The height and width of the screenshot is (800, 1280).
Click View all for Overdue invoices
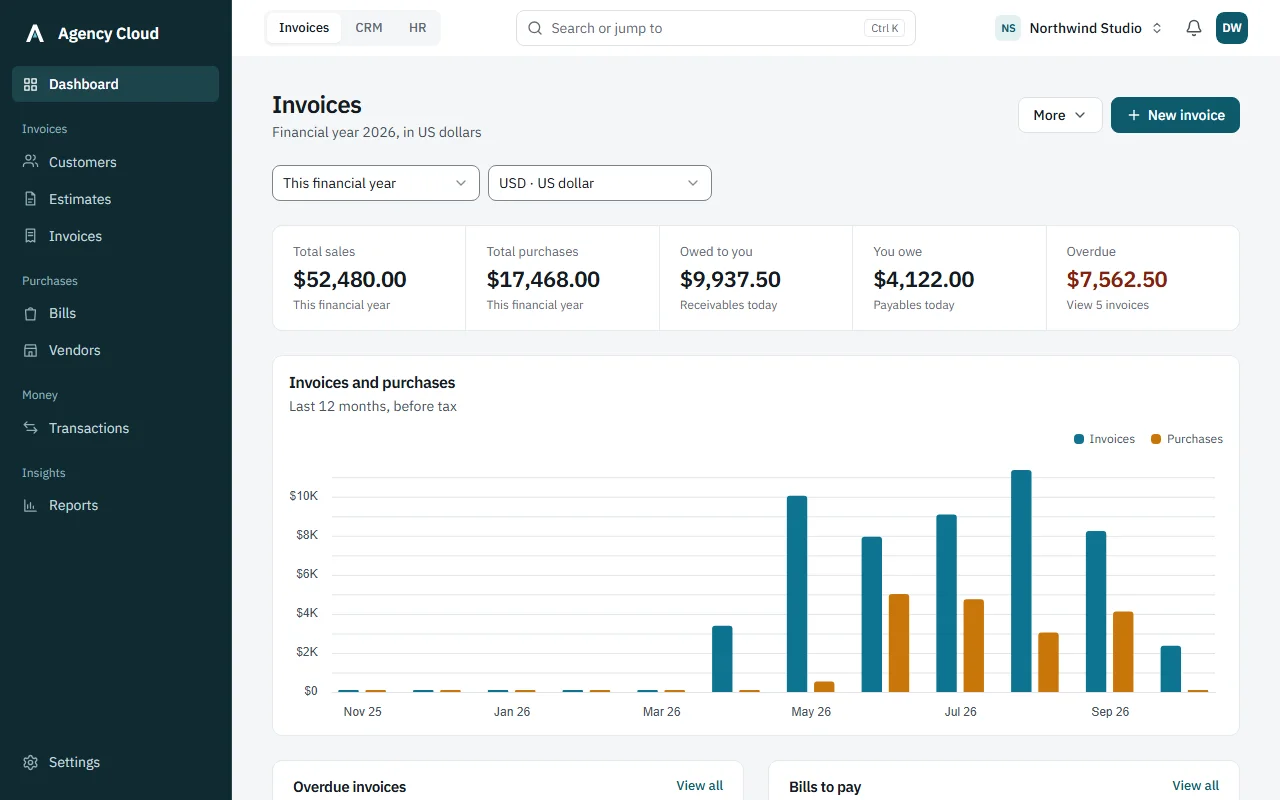(x=700, y=786)
